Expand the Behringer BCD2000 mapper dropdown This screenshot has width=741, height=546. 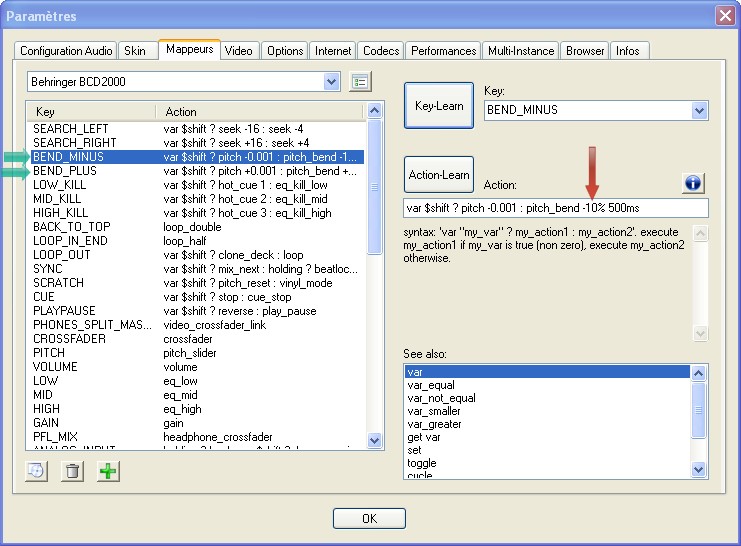point(332,81)
